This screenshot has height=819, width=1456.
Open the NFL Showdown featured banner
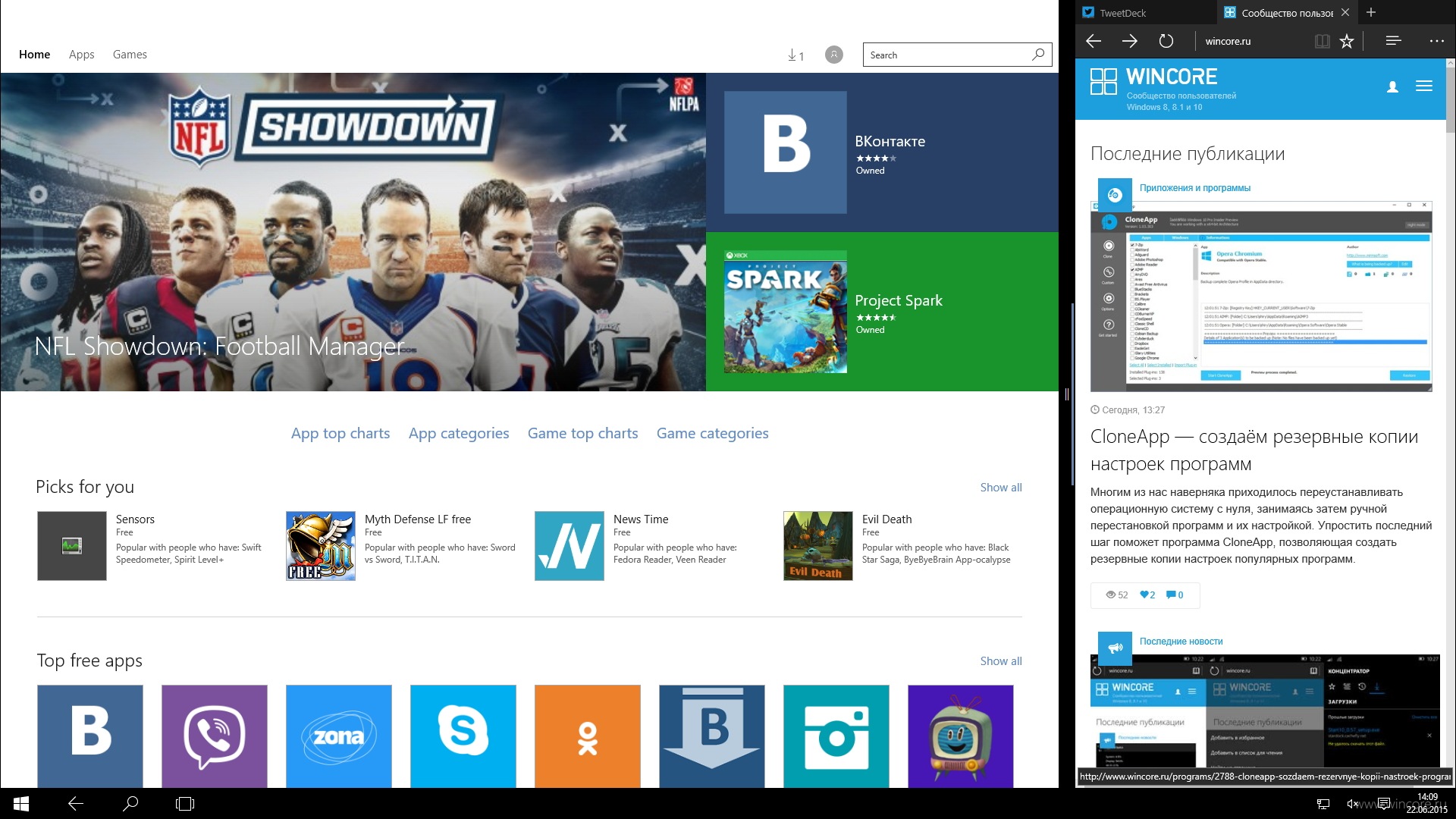pyautogui.click(x=353, y=232)
